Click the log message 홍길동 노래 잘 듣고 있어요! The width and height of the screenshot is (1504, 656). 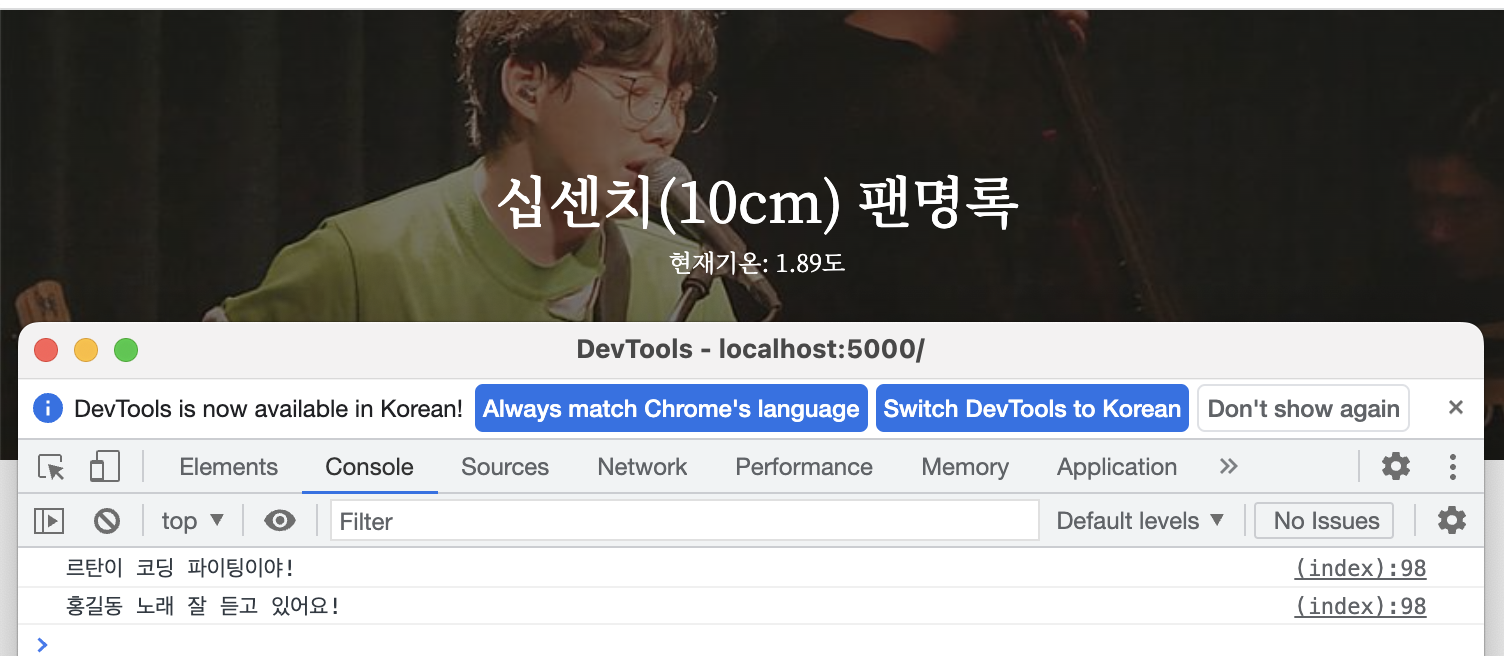pos(203,606)
